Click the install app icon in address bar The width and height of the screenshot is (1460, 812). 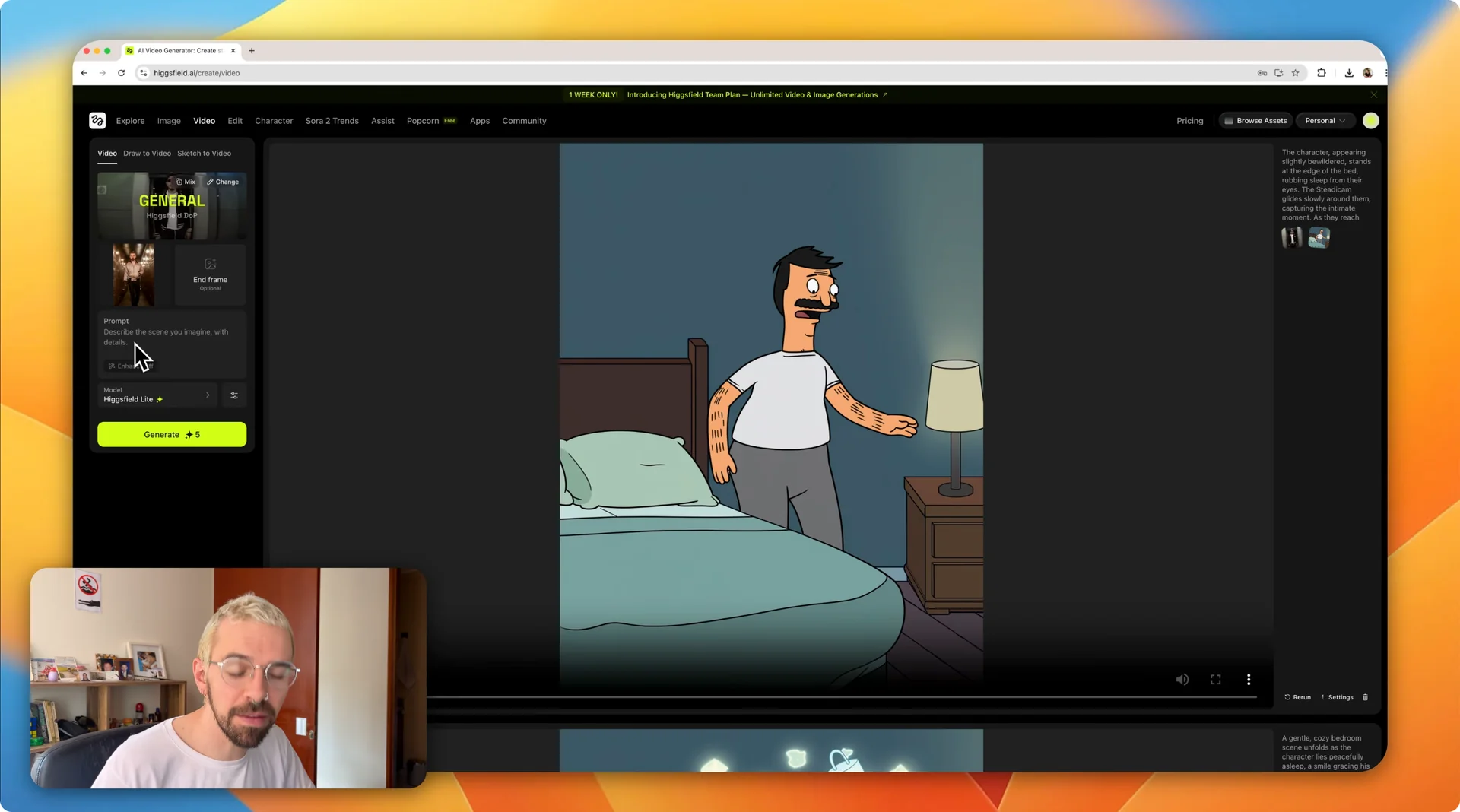pyautogui.click(x=1279, y=73)
